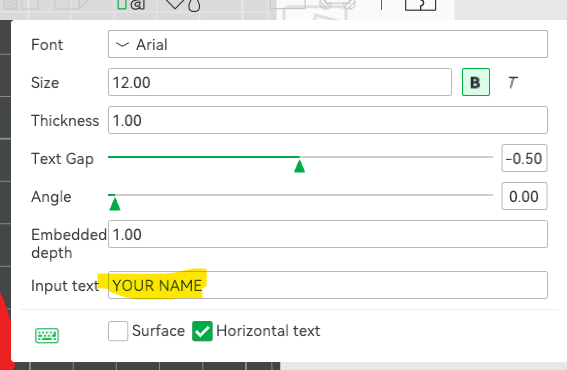Viewport: 567px width, 370px height.
Task: Click the Angle slider handle
Action: (115, 204)
